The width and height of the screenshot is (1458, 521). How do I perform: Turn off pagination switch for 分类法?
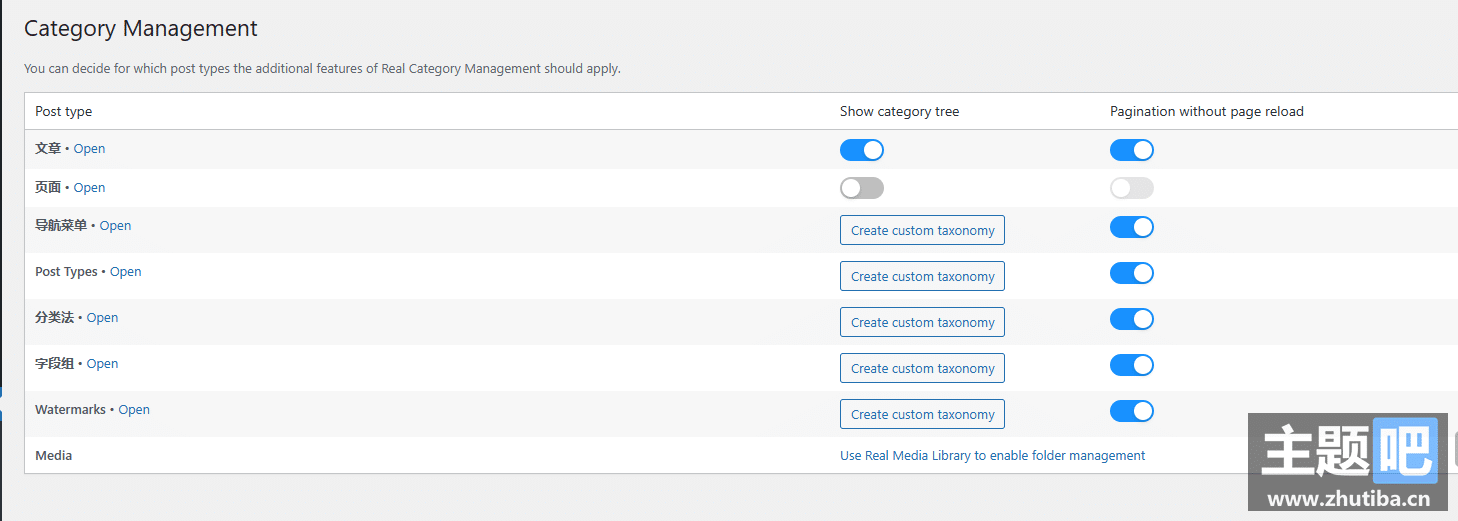tap(1132, 319)
